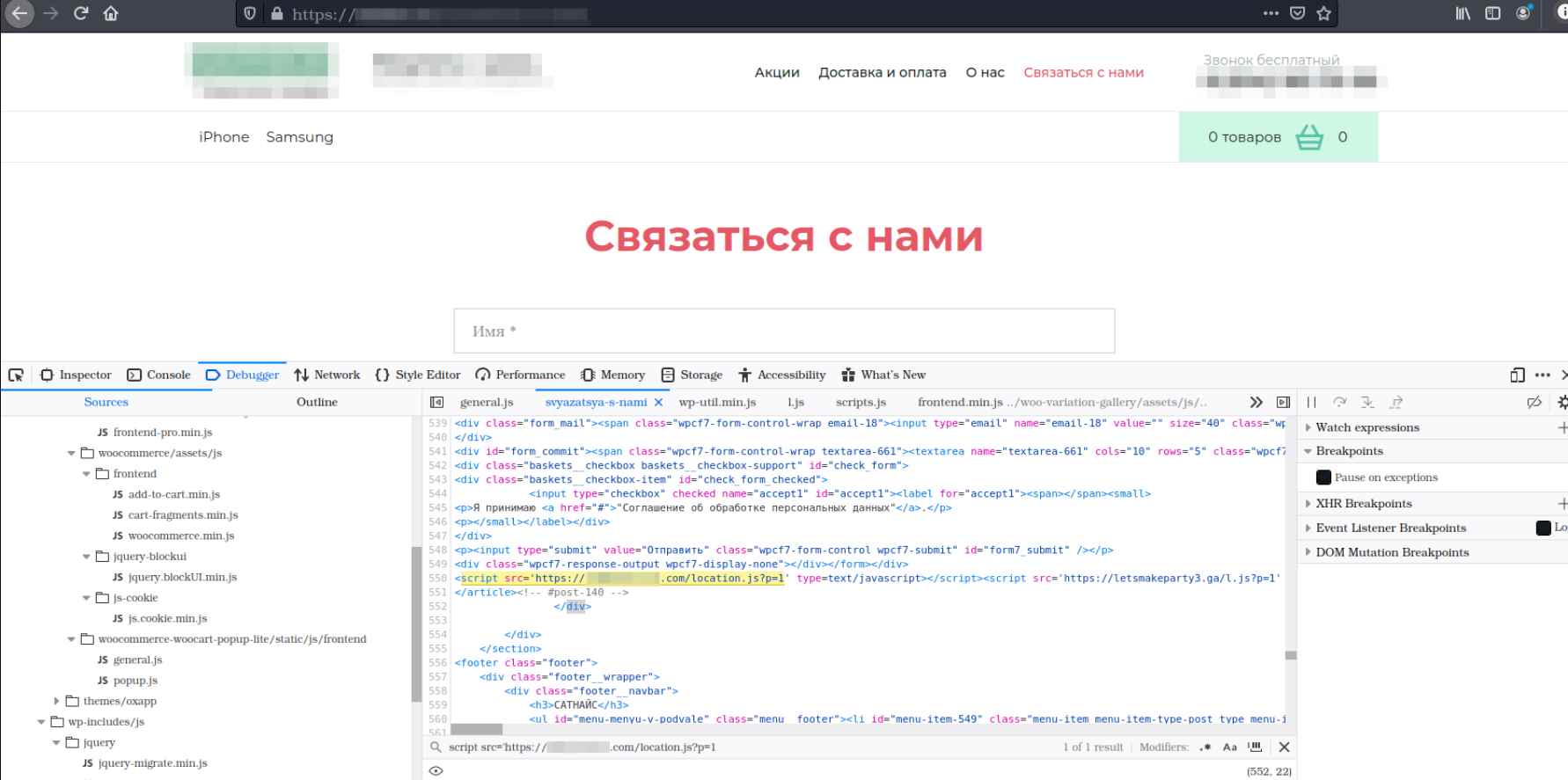Viewport: 1568px width, 780px height.
Task: Pause script execution in debugger
Action: point(1311,402)
